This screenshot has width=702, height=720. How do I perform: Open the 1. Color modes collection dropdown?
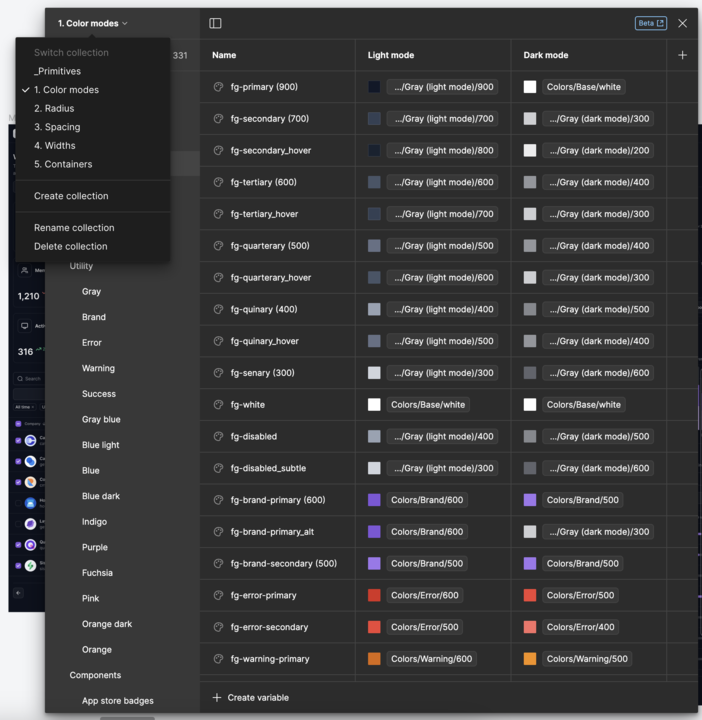[x=92, y=23]
